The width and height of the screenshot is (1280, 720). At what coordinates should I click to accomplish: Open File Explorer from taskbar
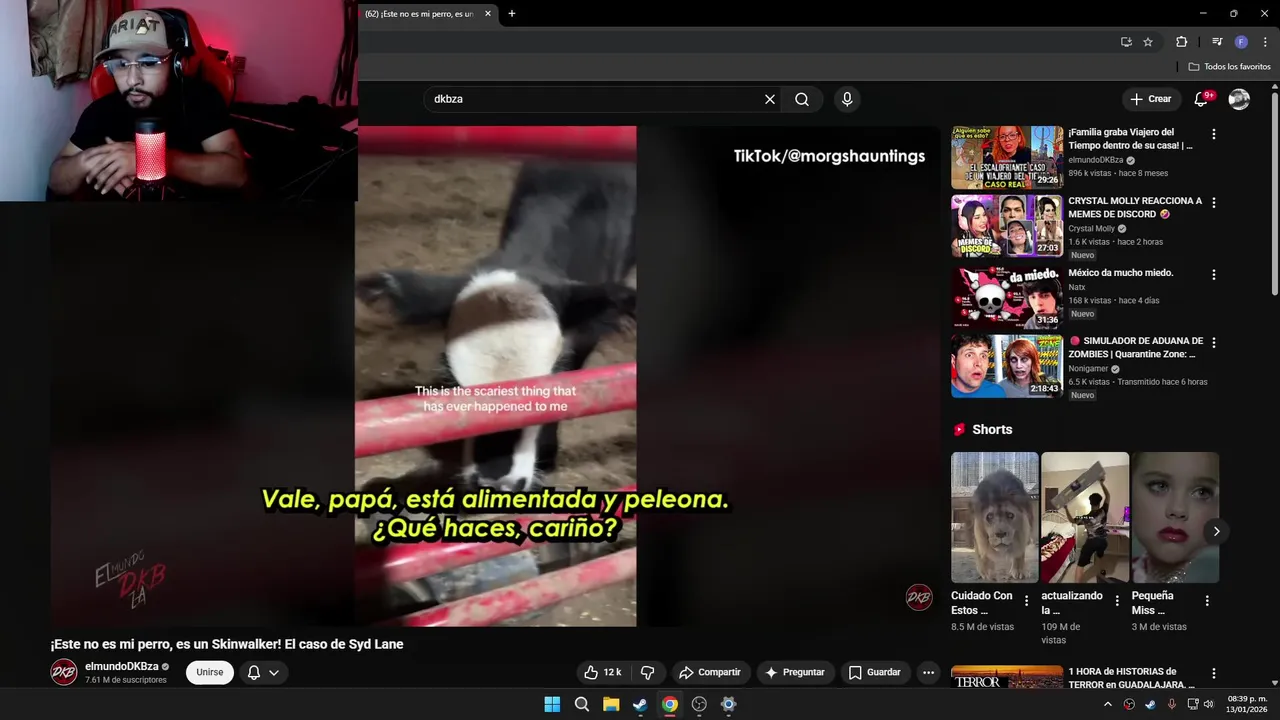[x=611, y=704]
